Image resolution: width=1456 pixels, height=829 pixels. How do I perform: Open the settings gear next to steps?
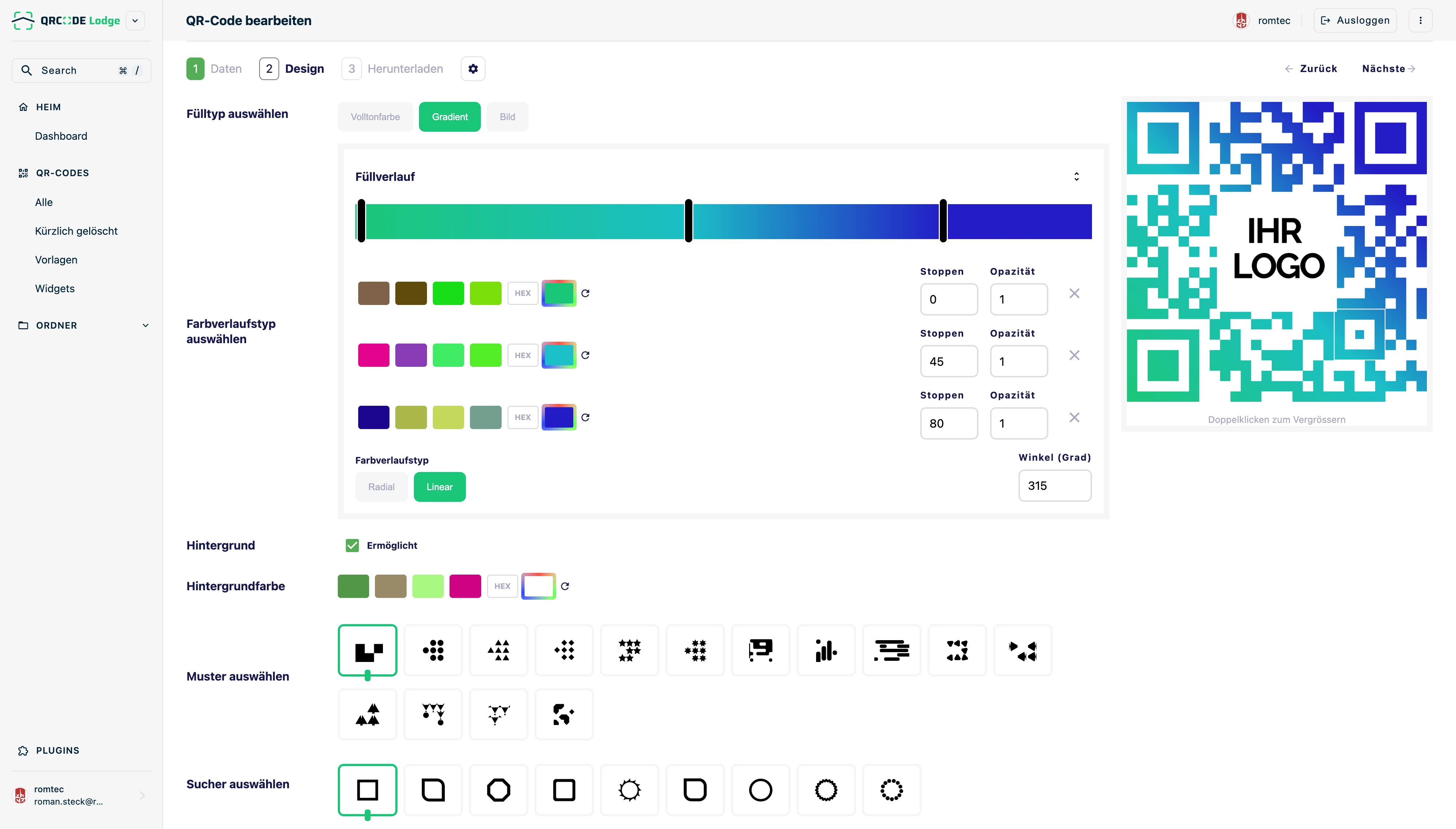pos(472,69)
